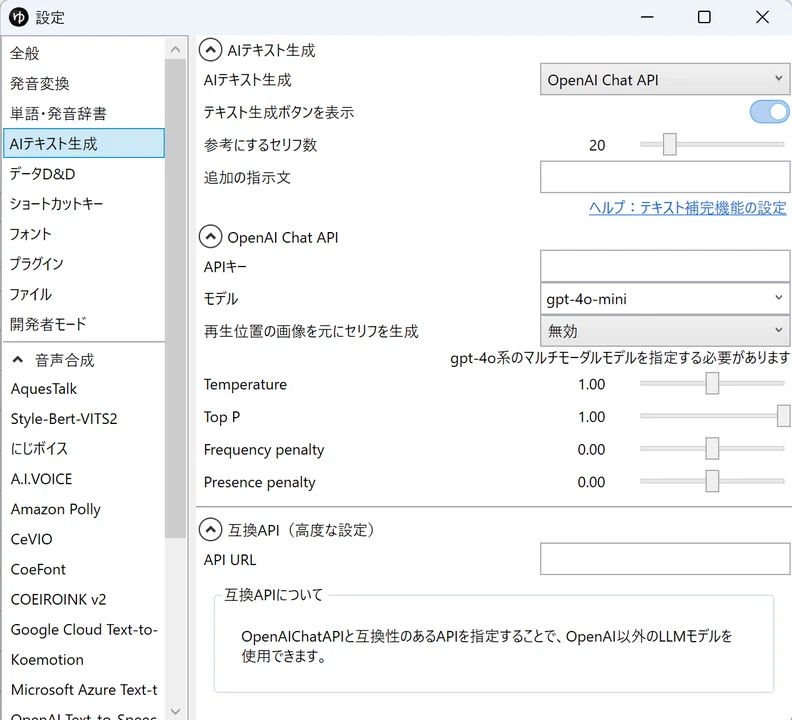
Task: Select データD&D in the sidebar
Action: click(x=84, y=174)
